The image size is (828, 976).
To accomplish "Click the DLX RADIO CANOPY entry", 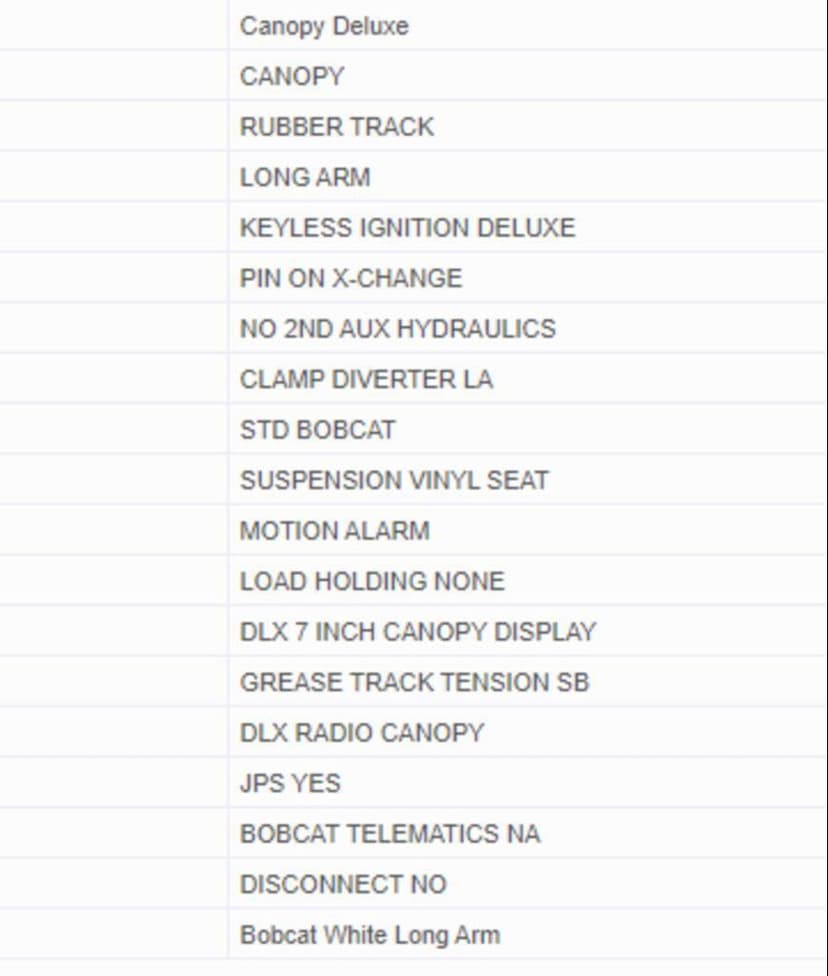I will pos(361,733).
